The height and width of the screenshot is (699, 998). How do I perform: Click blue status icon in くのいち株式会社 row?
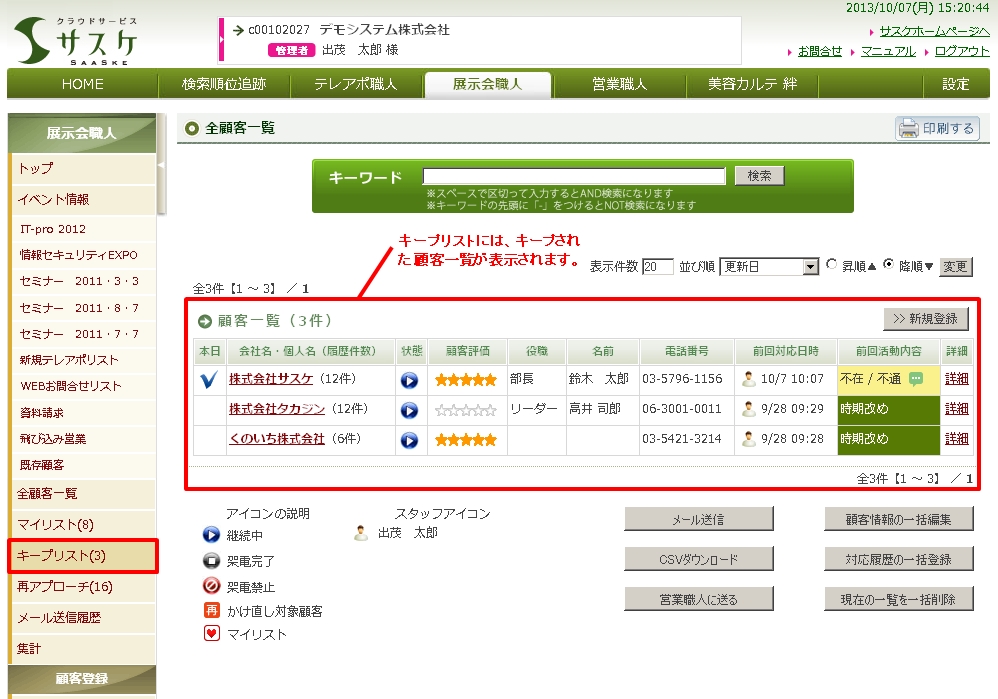pos(409,440)
